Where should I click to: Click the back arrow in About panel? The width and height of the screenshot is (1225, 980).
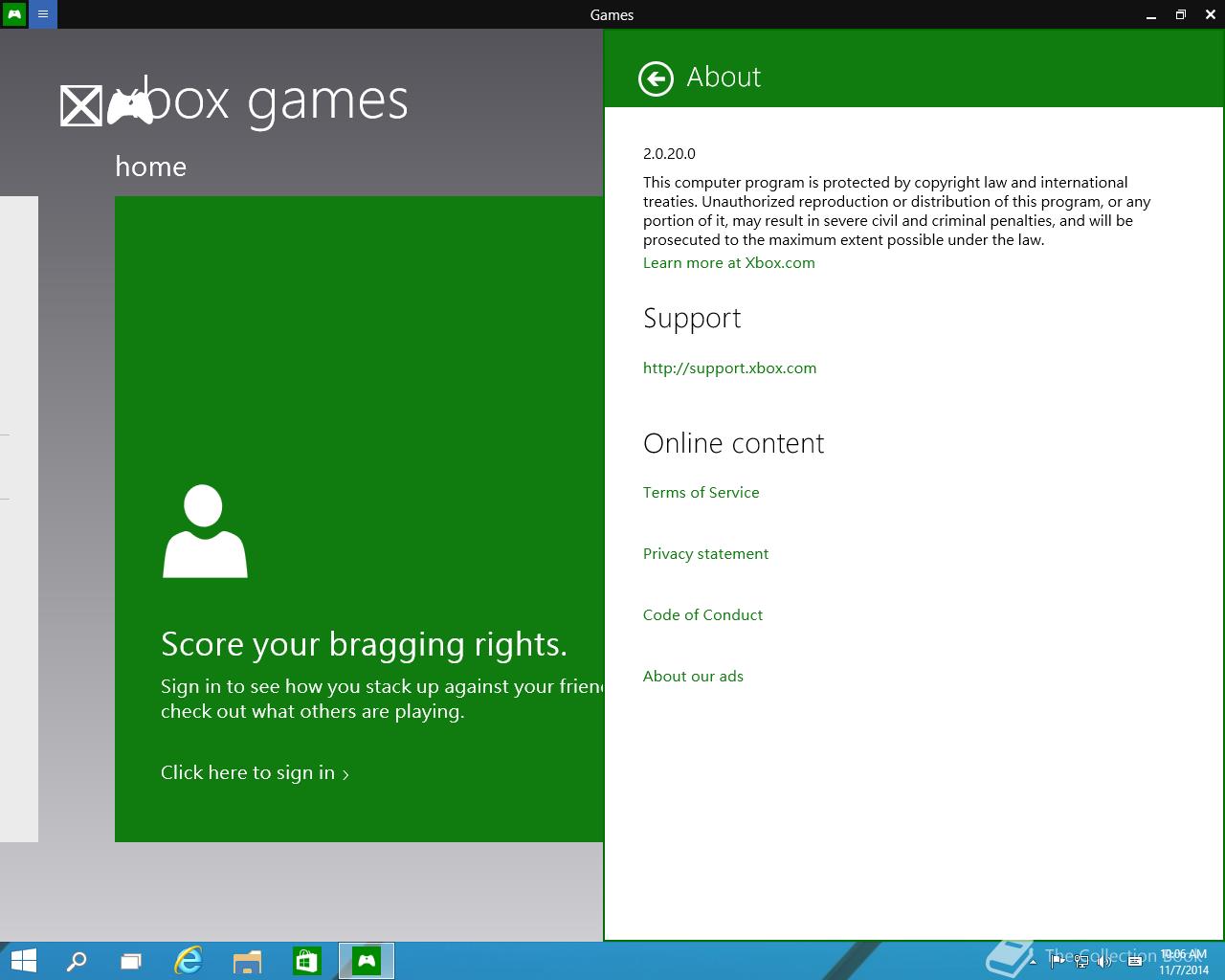[x=656, y=78]
